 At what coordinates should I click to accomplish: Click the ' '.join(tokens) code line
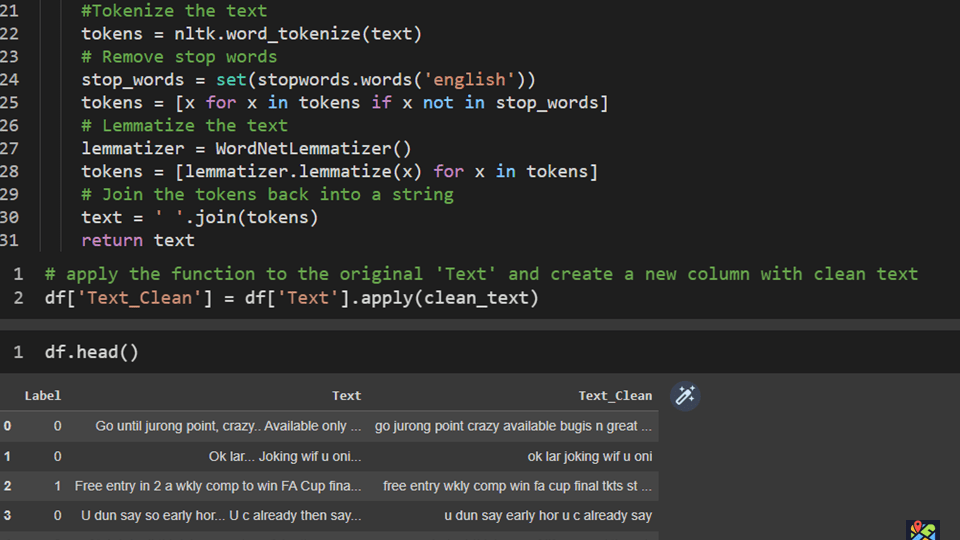(200, 217)
